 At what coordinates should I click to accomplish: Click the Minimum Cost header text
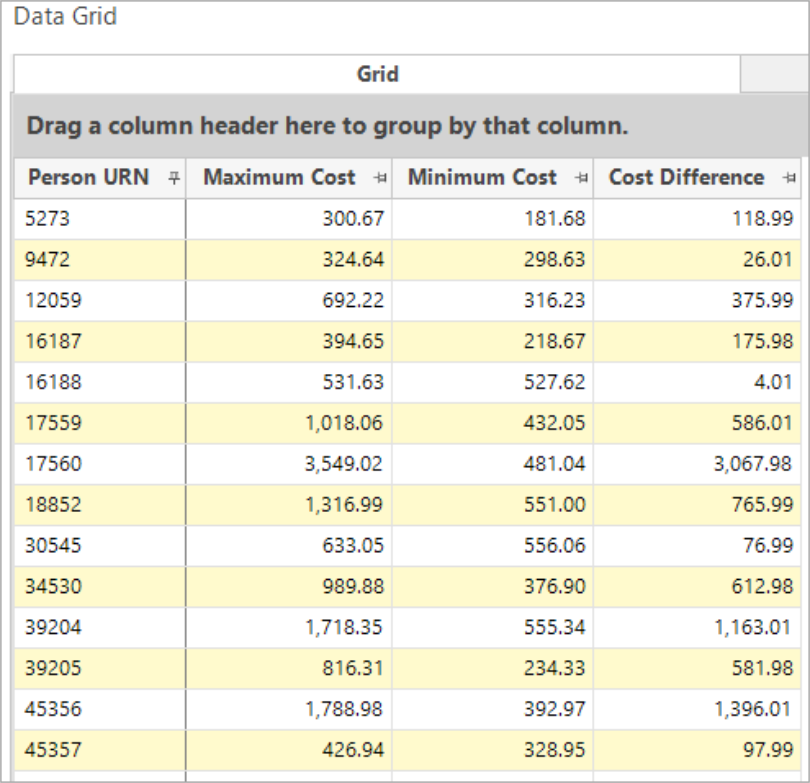481,177
